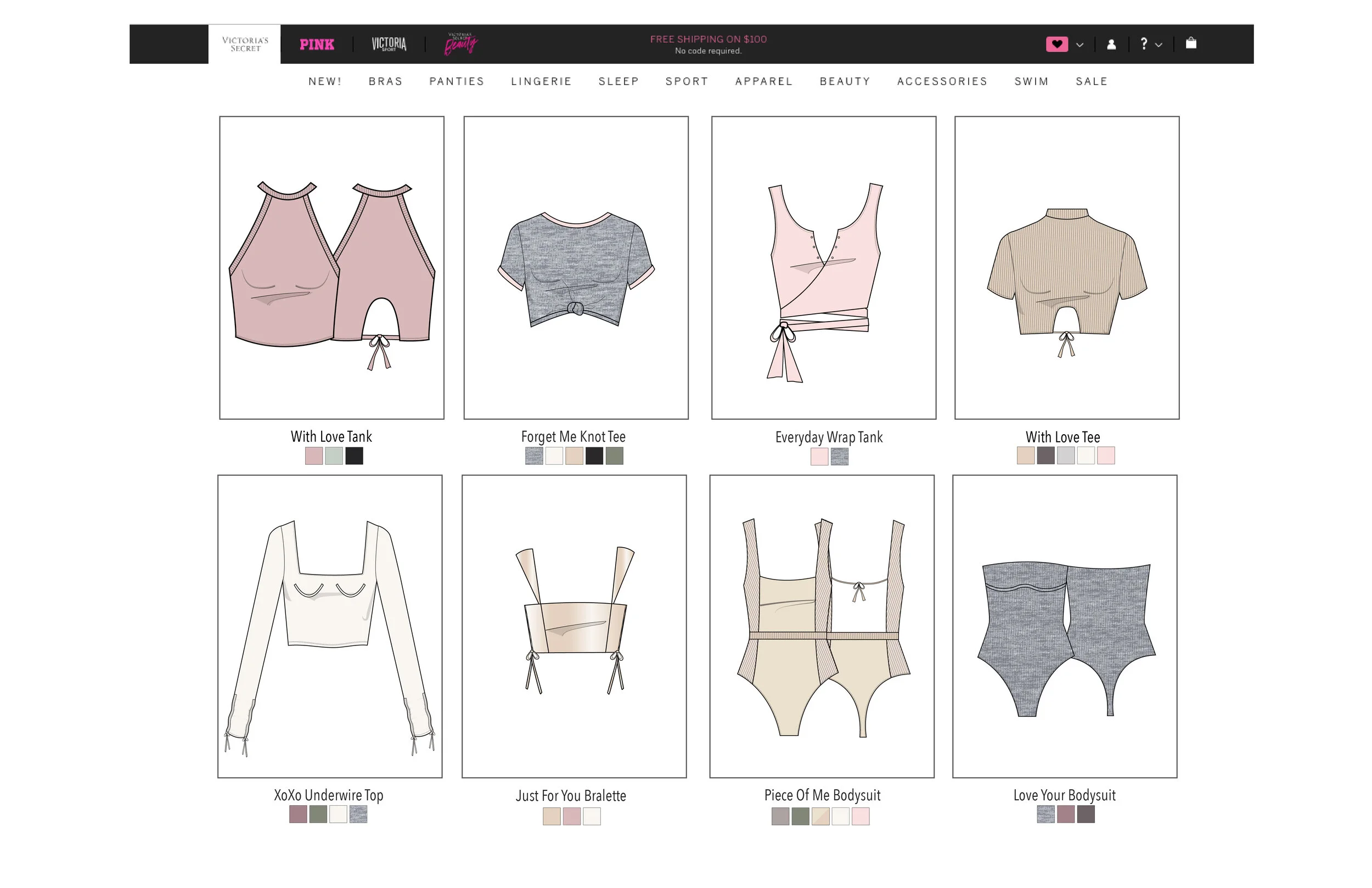Open the account profile icon

coord(1111,44)
